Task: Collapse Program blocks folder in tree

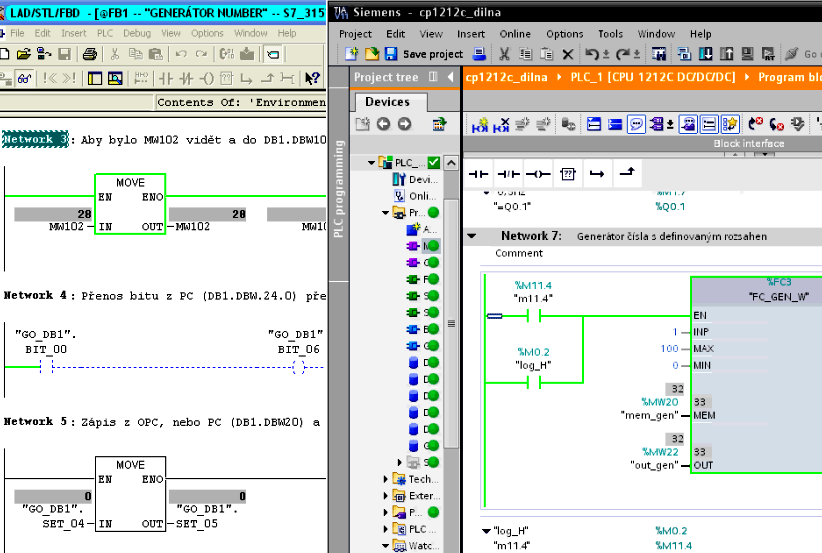Action: (385, 213)
